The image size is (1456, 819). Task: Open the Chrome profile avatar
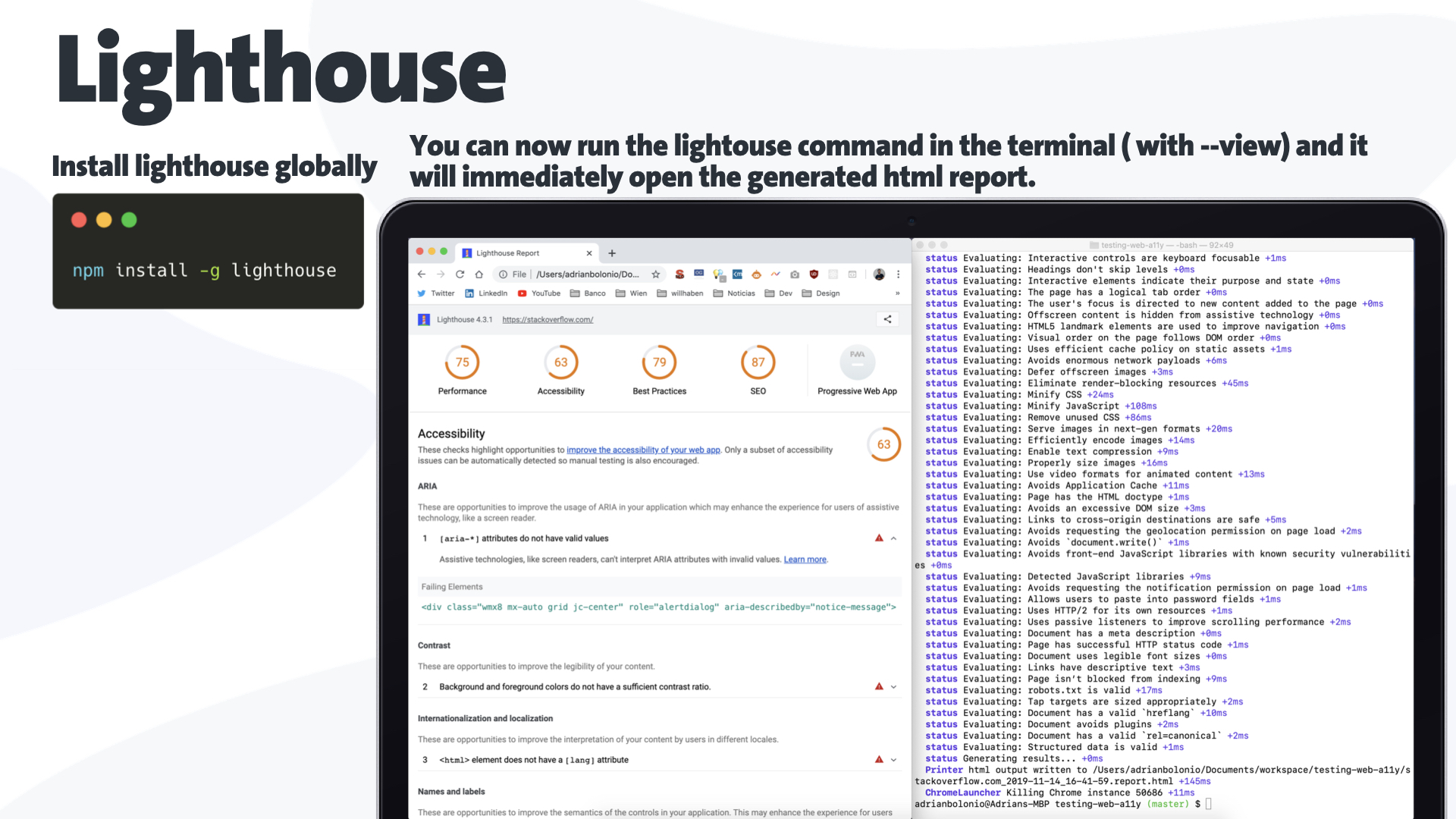[x=879, y=275]
